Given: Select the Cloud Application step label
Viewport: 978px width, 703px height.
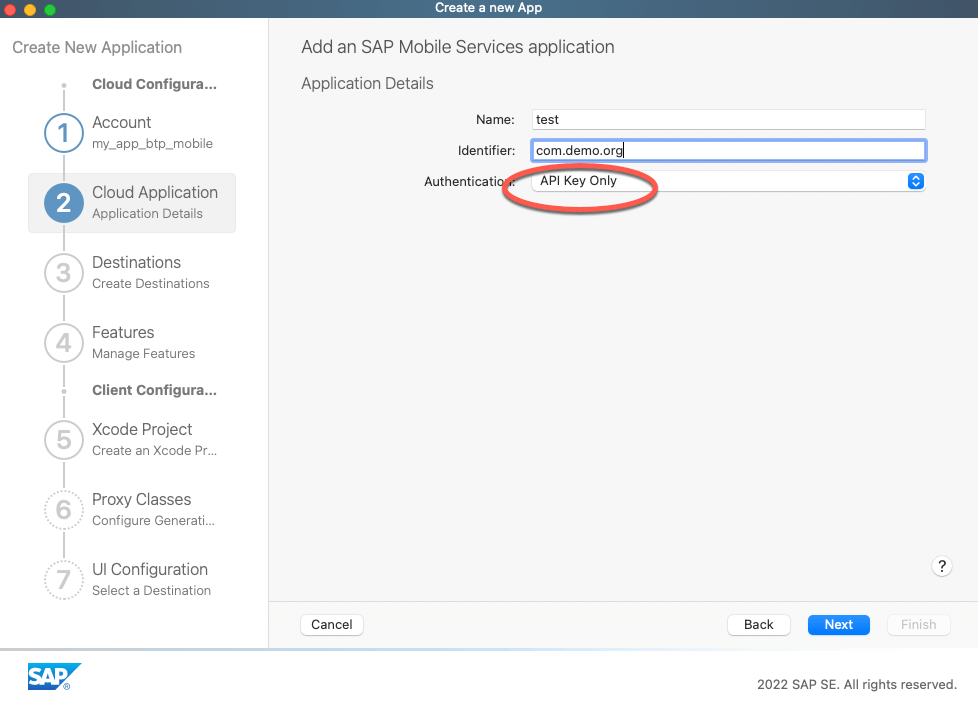Looking at the screenshot, I should point(155,192).
